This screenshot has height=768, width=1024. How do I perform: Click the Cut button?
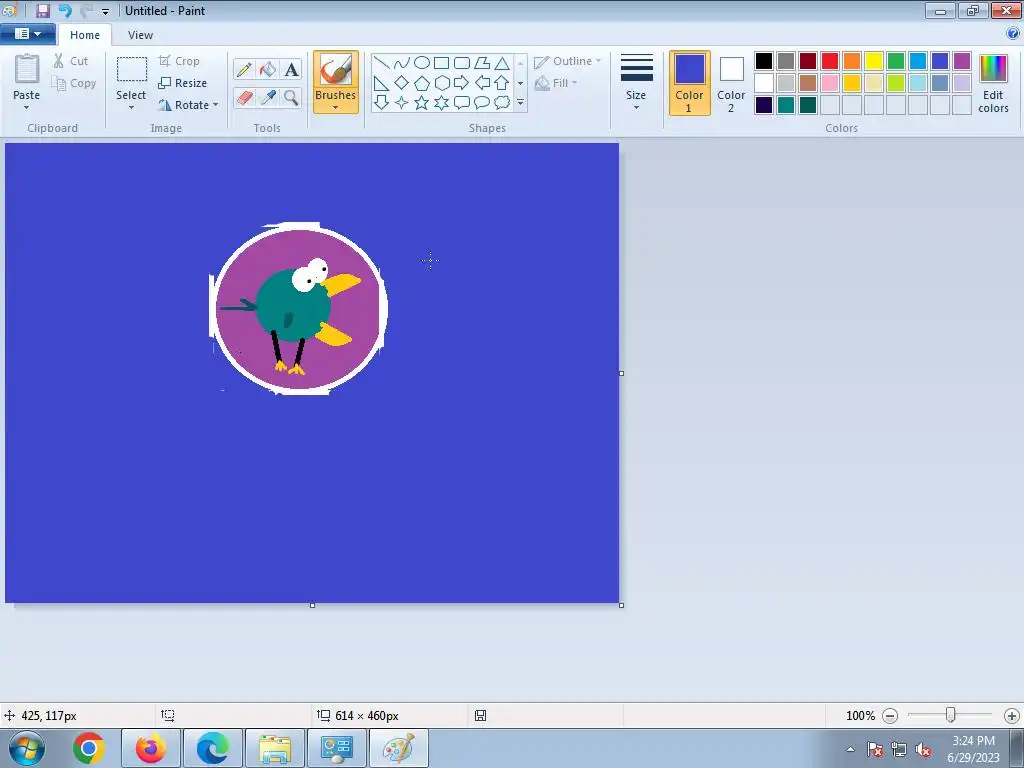pyautogui.click(x=71, y=61)
